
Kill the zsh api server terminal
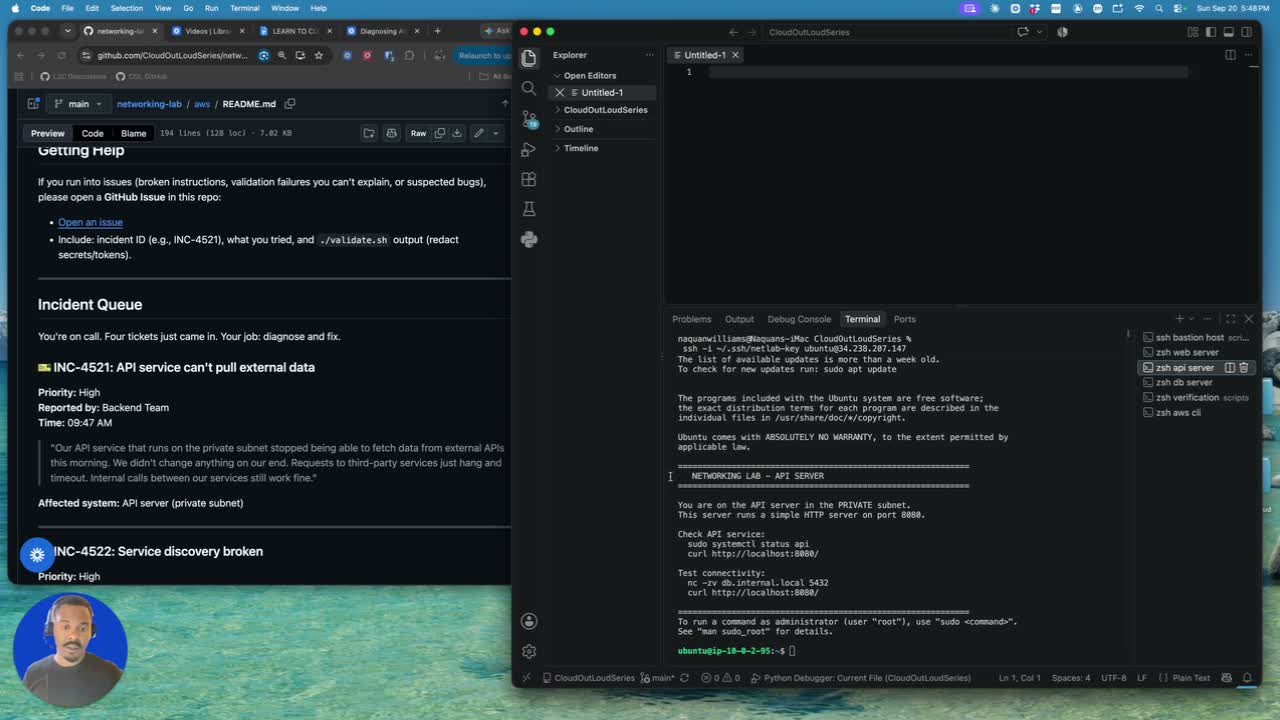(1244, 367)
